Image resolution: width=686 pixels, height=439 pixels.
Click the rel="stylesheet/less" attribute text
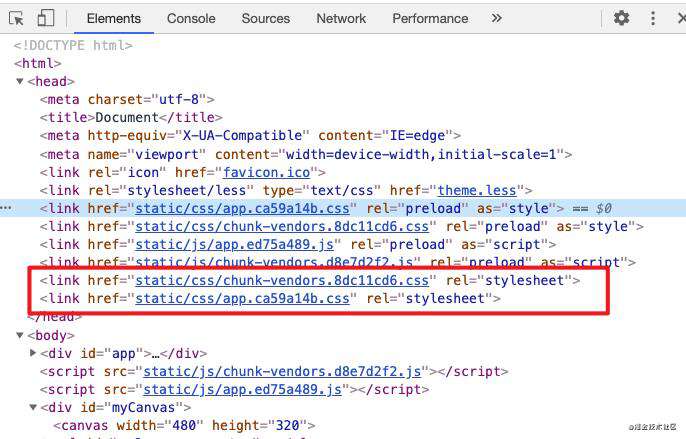pyautogui.click(x=171, y=190)
